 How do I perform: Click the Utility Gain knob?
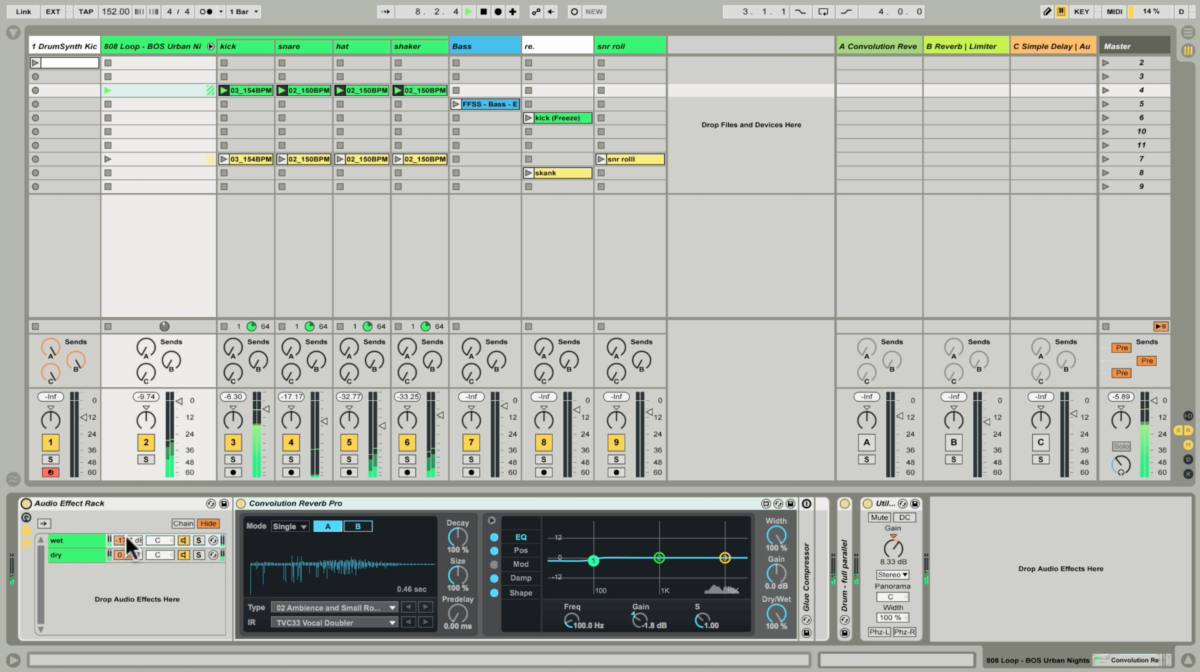893,547
